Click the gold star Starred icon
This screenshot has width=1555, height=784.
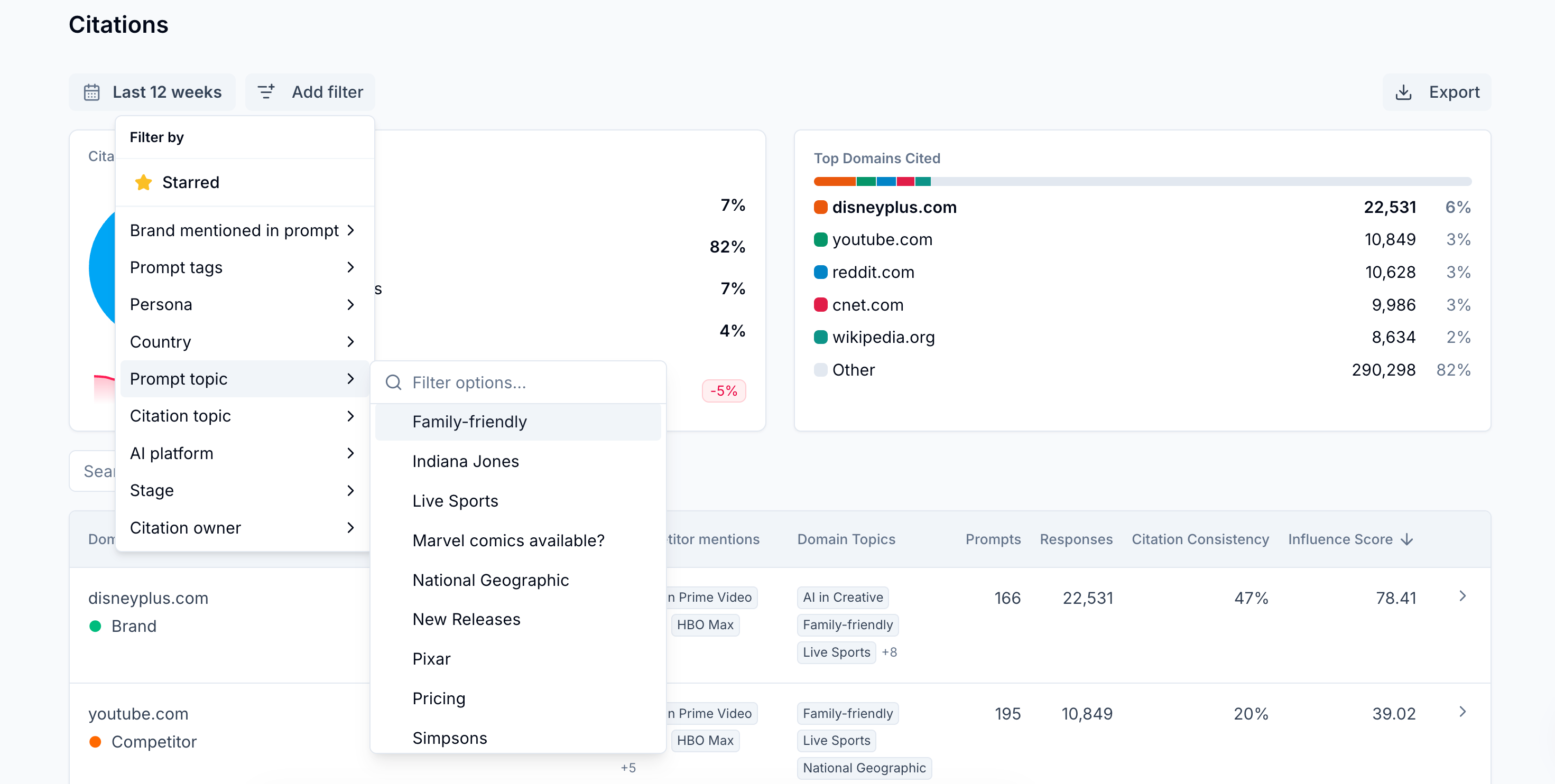(x=143, y=182)
